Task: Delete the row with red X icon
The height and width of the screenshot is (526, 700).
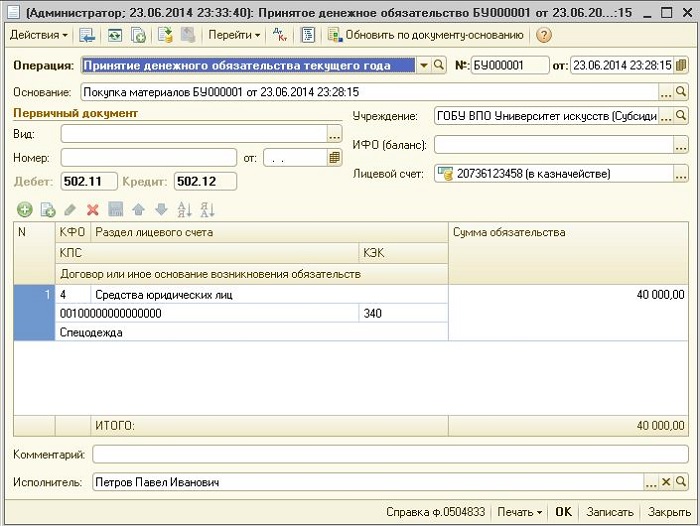Action: click(93, 209)
